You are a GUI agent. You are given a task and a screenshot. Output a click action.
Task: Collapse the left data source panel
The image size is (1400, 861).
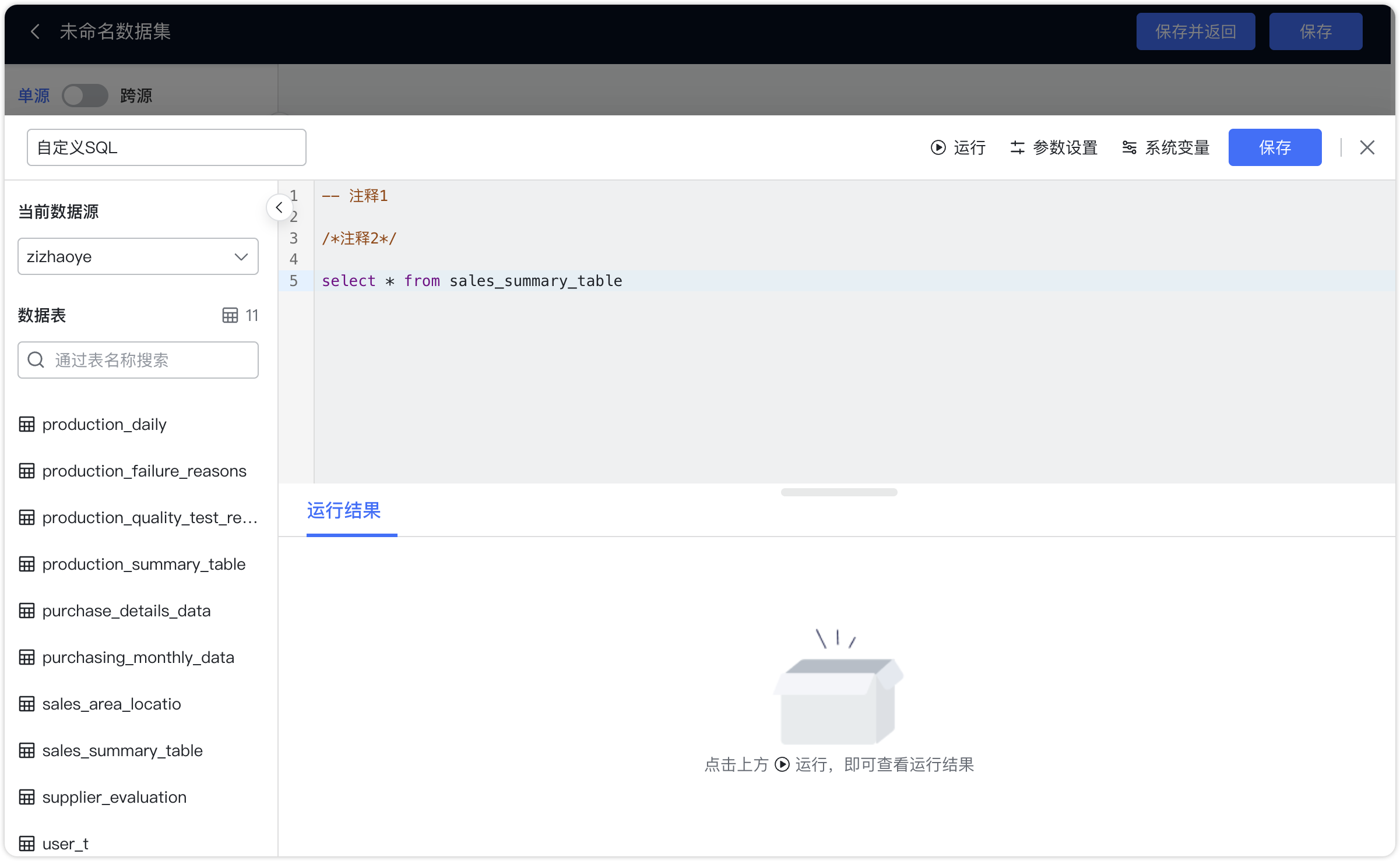coord(279,207)
